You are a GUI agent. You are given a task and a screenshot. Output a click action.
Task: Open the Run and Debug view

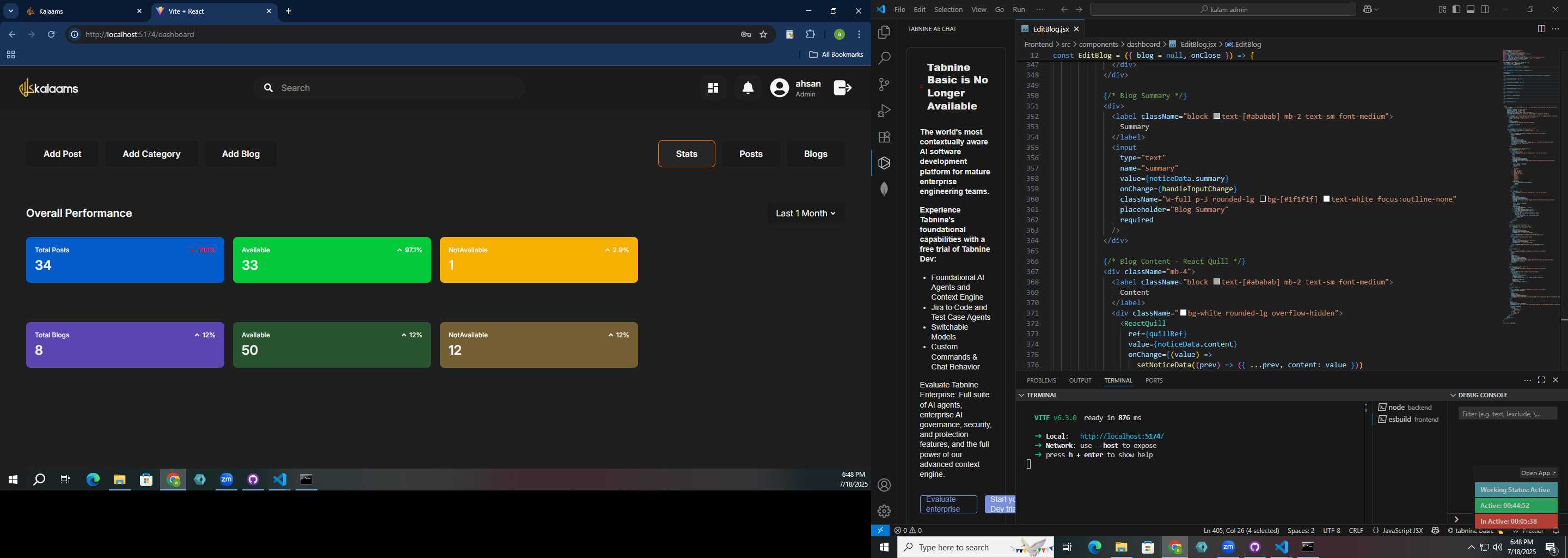[x=884, y=111]
